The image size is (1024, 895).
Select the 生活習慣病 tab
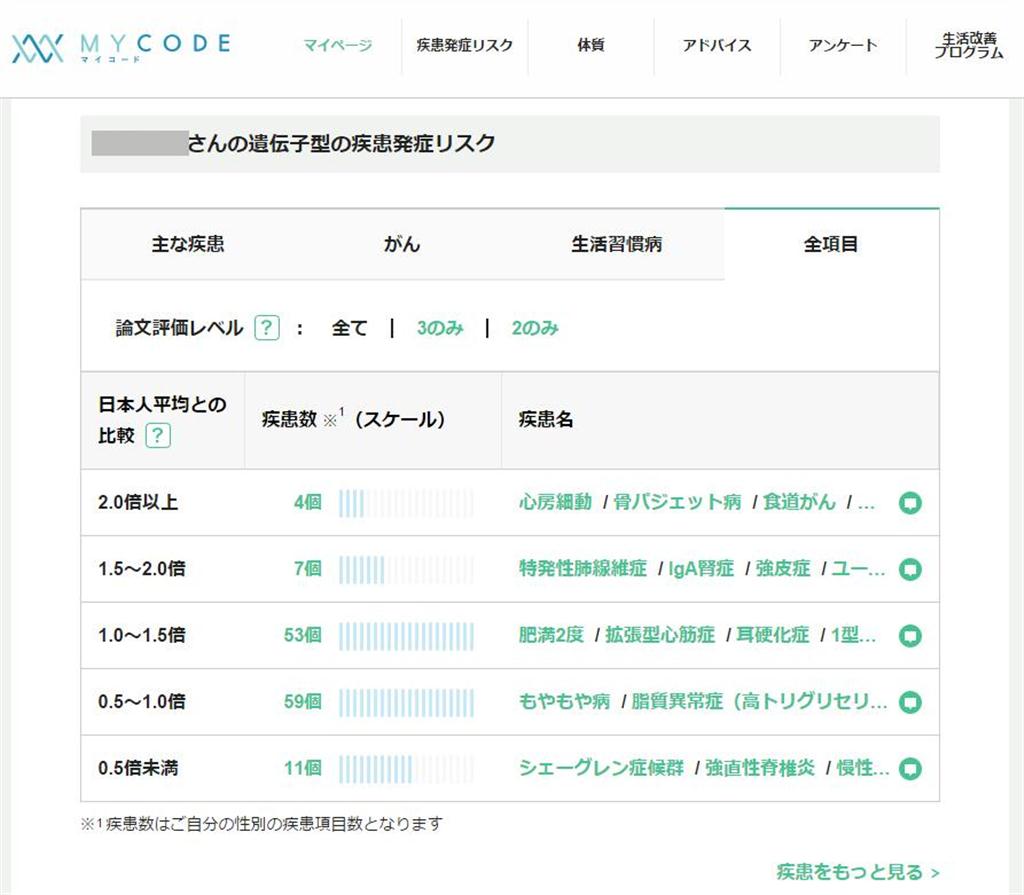click(x=617, y=245)
